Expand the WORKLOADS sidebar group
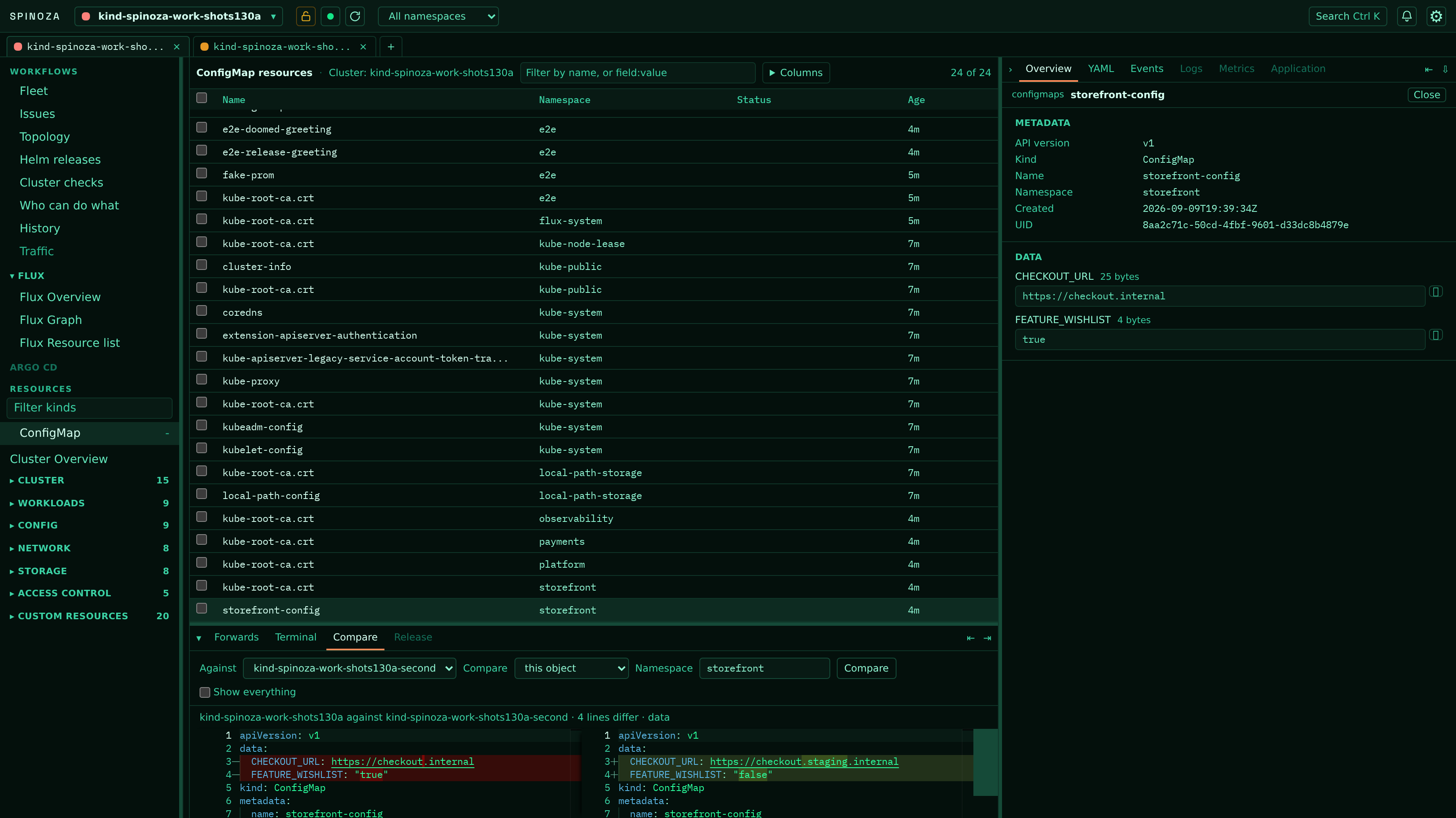Viewport: 1456px width, 818px height. pos(89,503)
